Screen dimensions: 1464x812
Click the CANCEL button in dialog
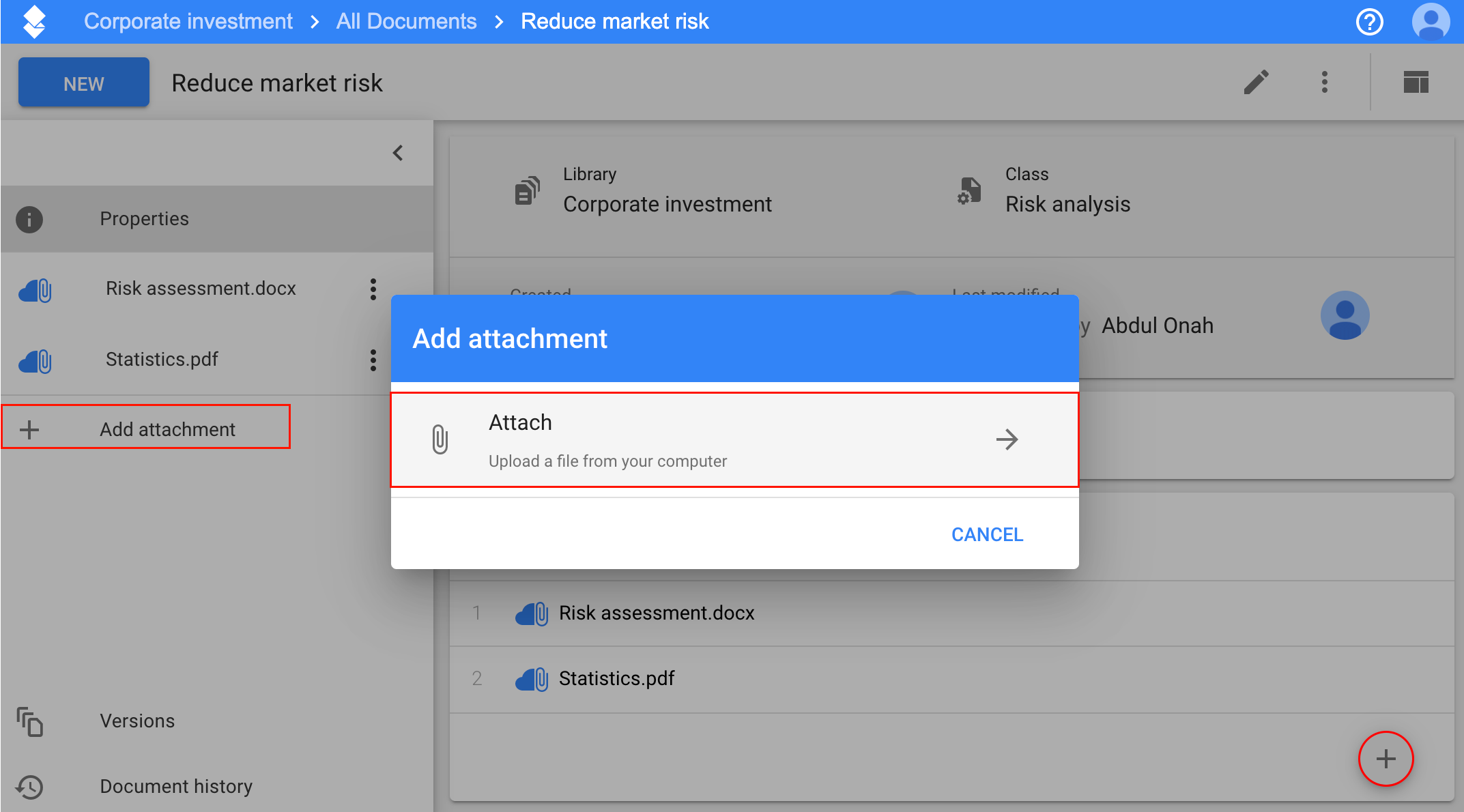(x=987, y=534)
